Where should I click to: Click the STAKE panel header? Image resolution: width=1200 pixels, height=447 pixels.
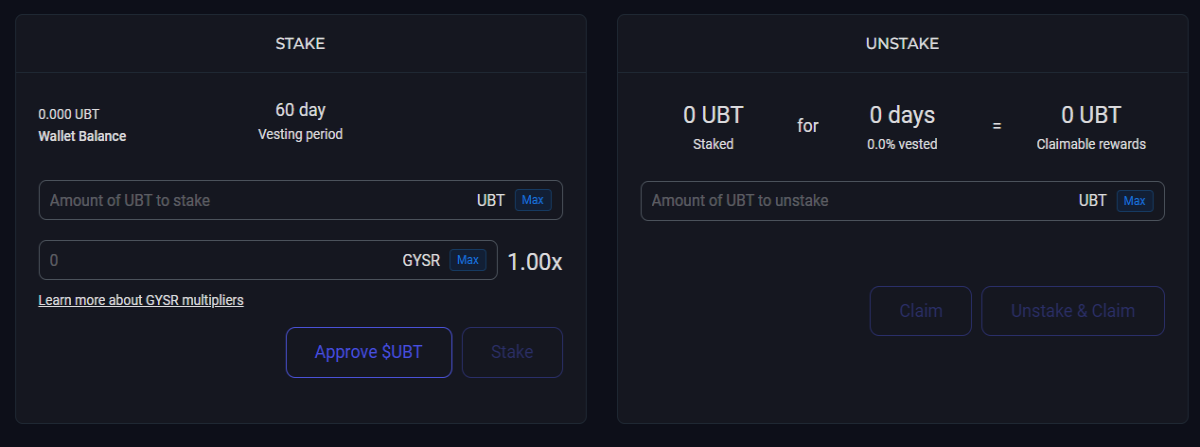click(301, 44)
